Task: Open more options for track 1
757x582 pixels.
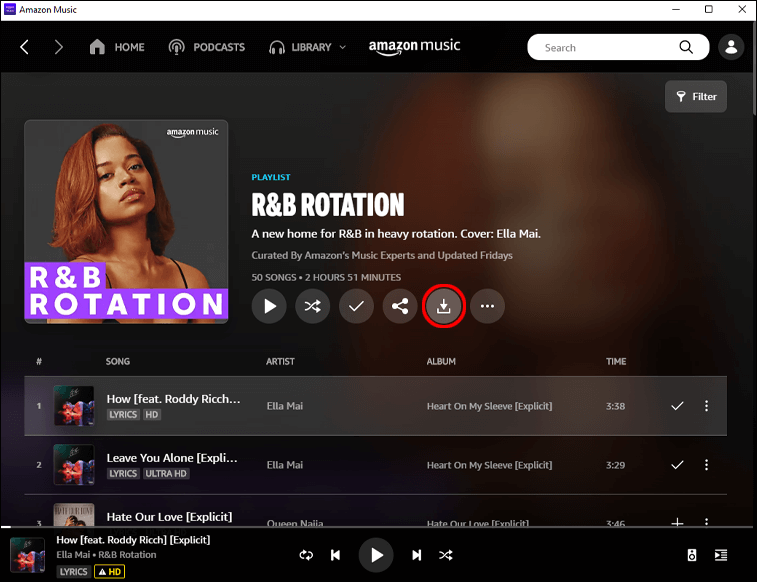Action: point(706,406)
